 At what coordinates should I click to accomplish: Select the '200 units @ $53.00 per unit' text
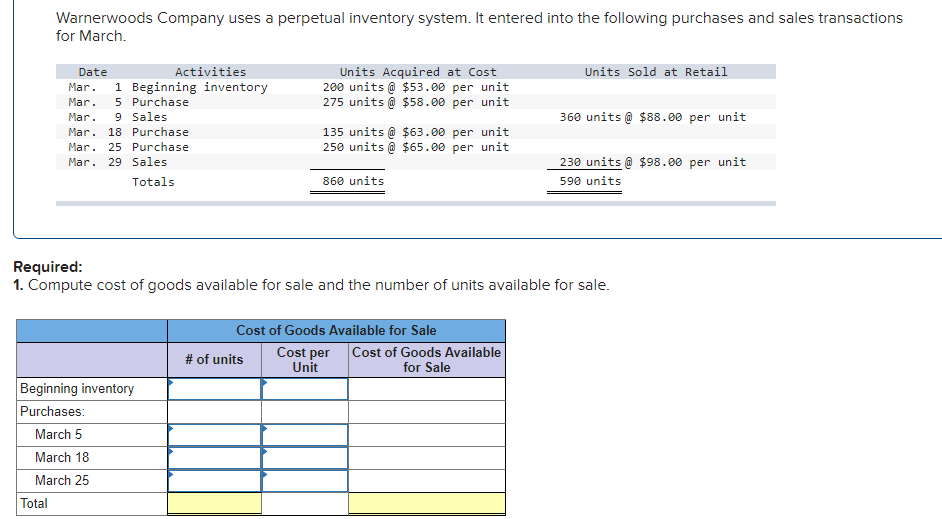[x=416, y=87]
